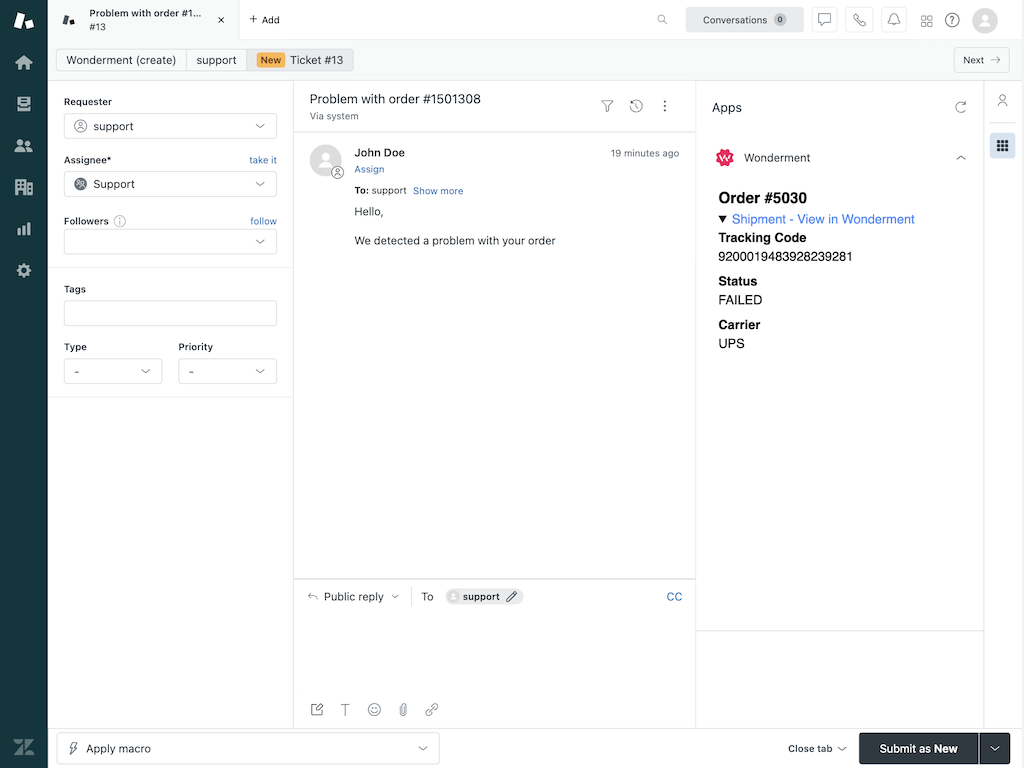Expand the Priority dropdown
Screen dimensions: 1024x768
(227, 371)
